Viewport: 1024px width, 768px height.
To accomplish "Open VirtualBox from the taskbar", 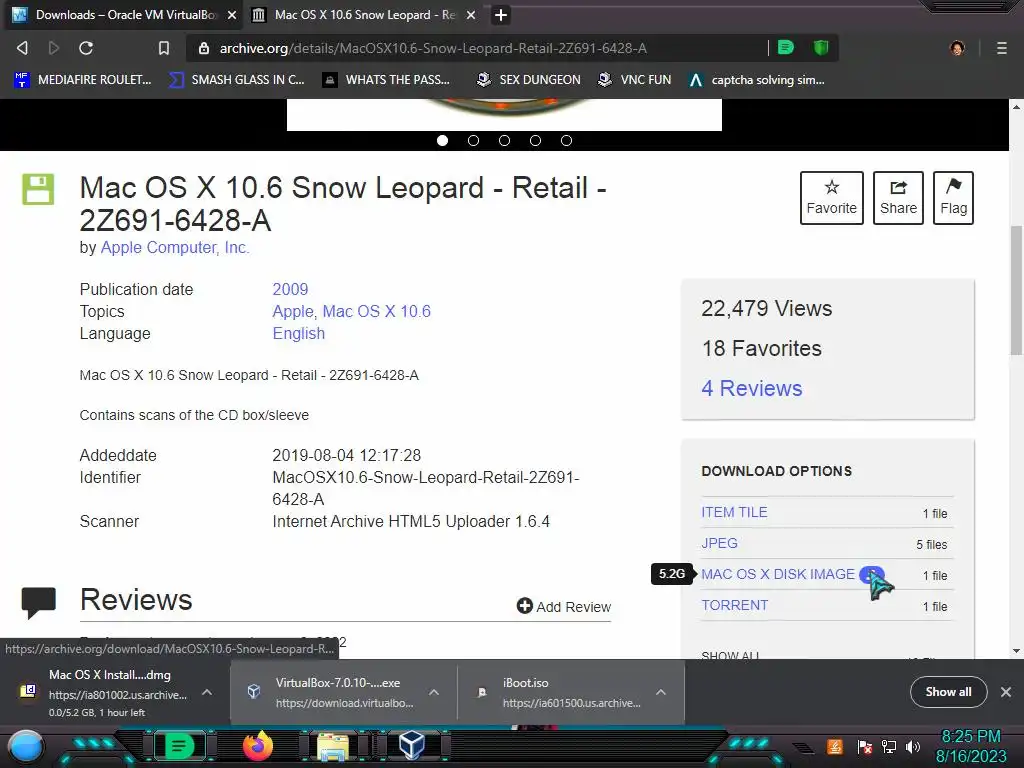I will [x=411, y=746].
